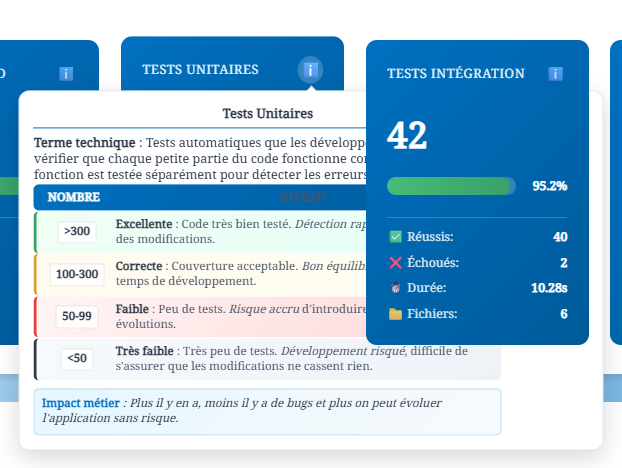622x468 pixels.
Task: Click the integration tests count 42
Action: click(407, 136)
